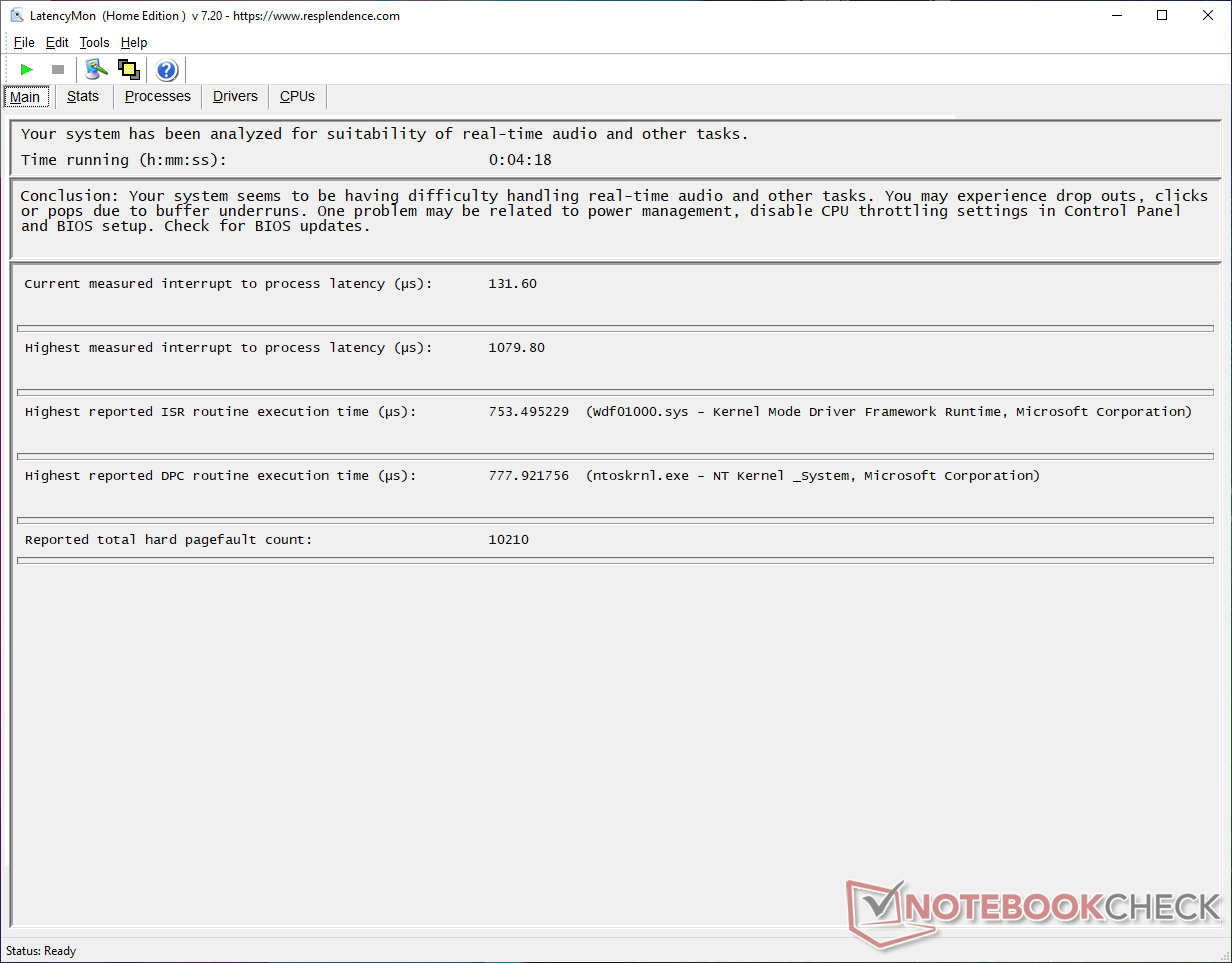Click the ISR execution time progress bar
Viewport: 1232px width, 963px height.
click(x=615, y=456)
